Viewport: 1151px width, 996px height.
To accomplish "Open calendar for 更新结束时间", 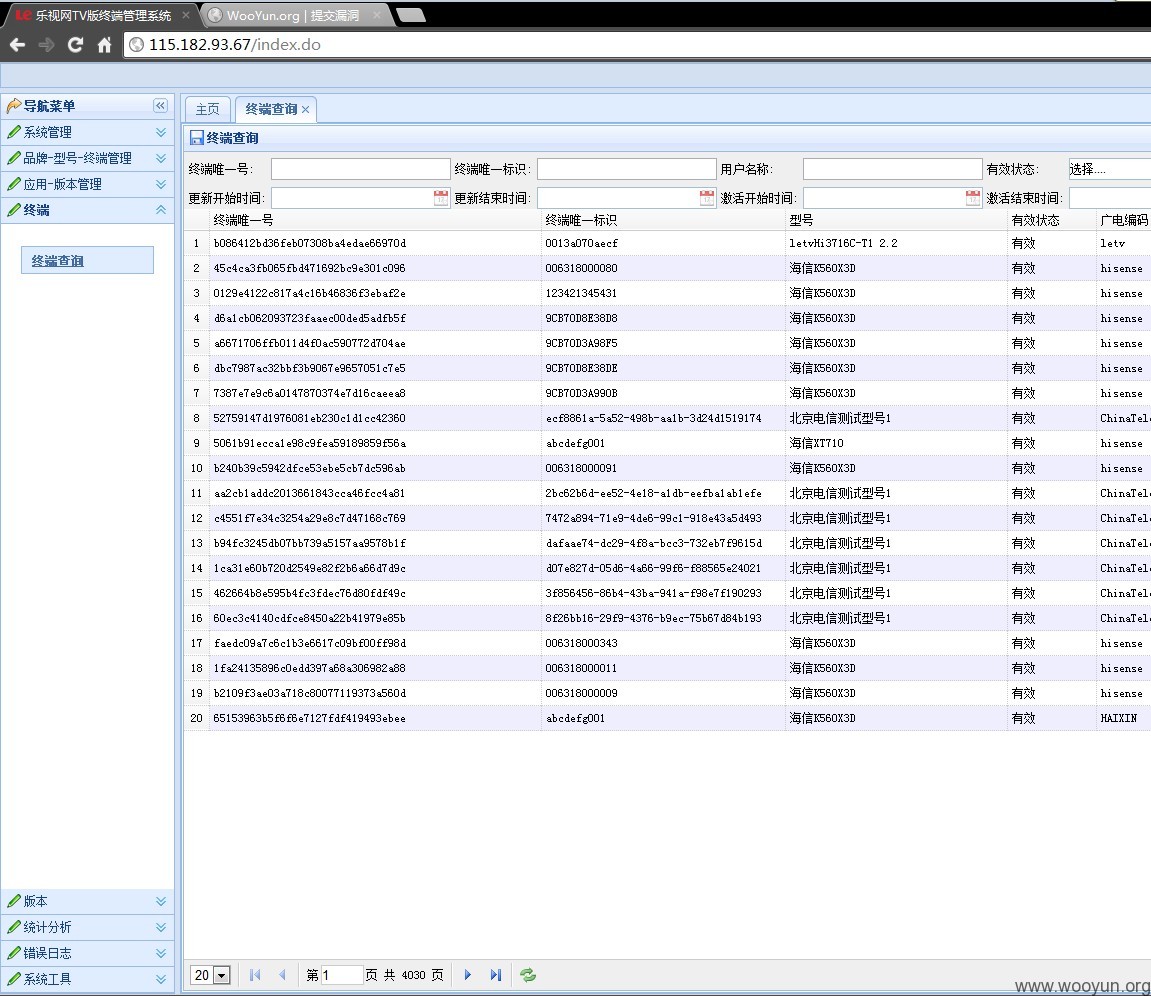I will tap(706, 197).
